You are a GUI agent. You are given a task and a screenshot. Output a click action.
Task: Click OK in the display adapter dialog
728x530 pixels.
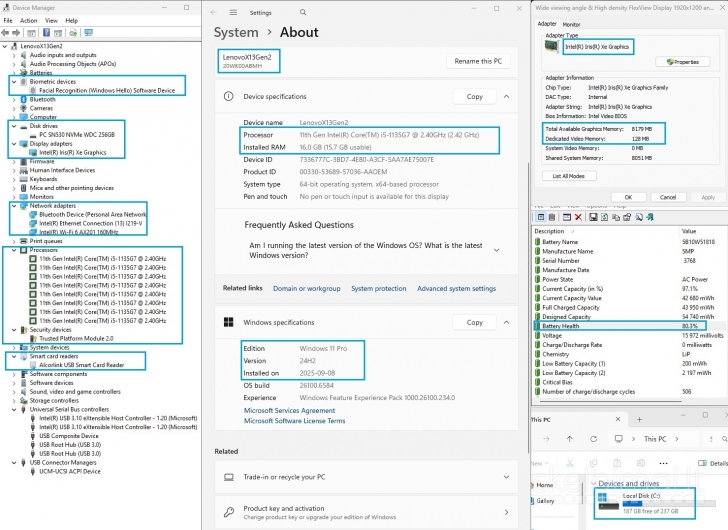coord(628,197)
